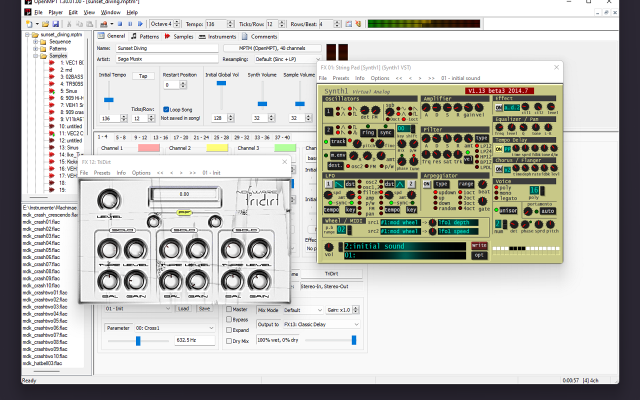Toggle Synth1 effect ON button
Viewport: 640px width, 400px height.
pos(499,107)
